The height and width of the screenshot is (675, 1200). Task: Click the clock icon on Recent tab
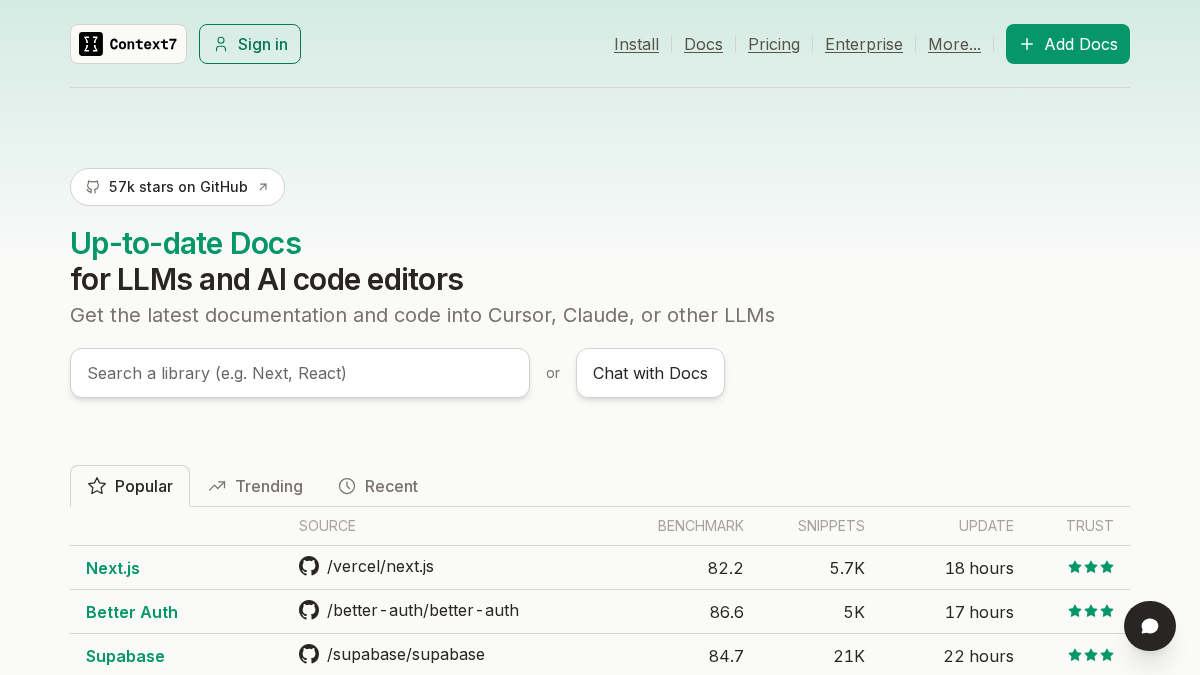pyautogui.click(x=347, y=486)
